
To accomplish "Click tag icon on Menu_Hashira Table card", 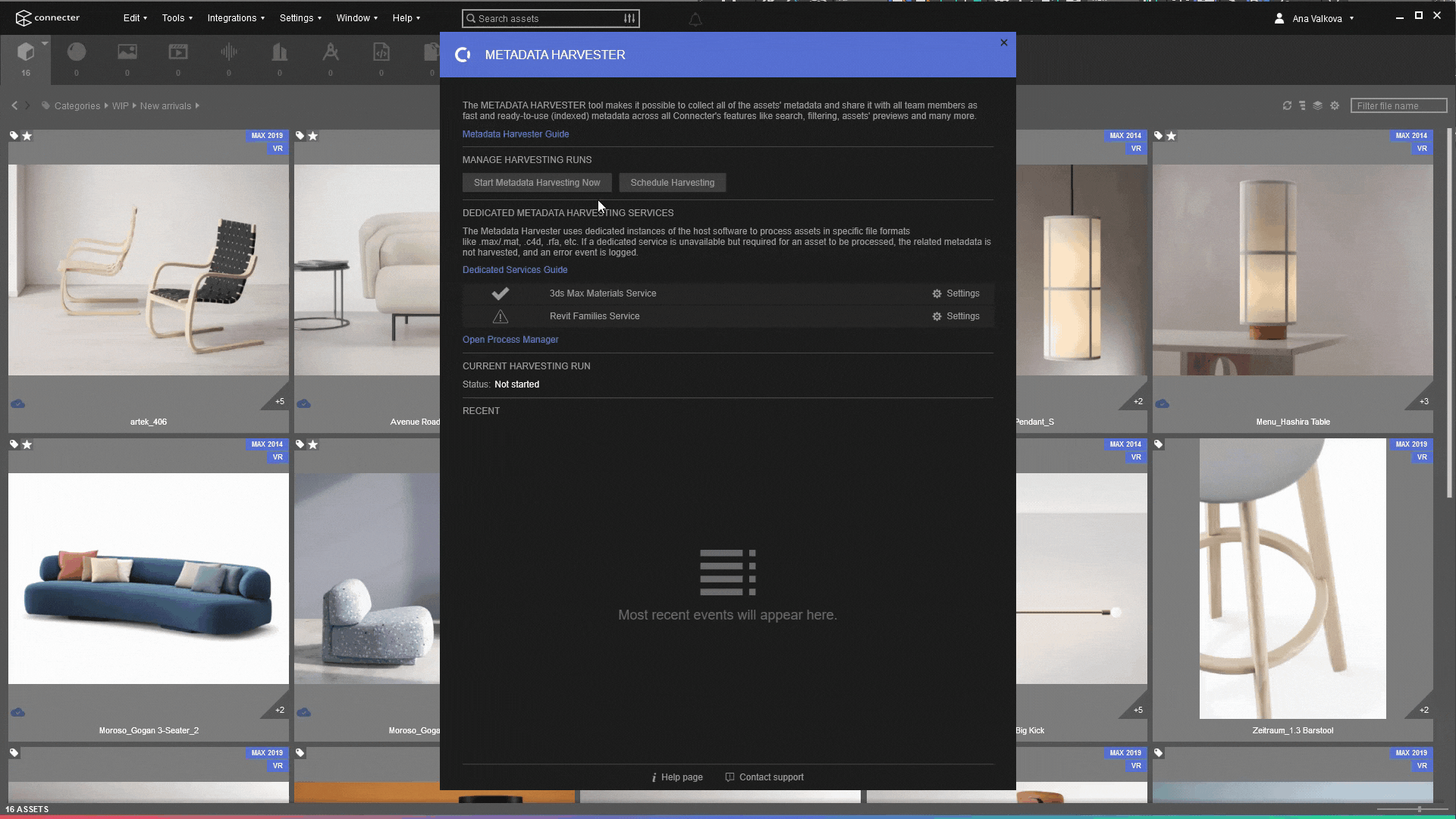I will pyautogui.click(x=1158, y=136).
